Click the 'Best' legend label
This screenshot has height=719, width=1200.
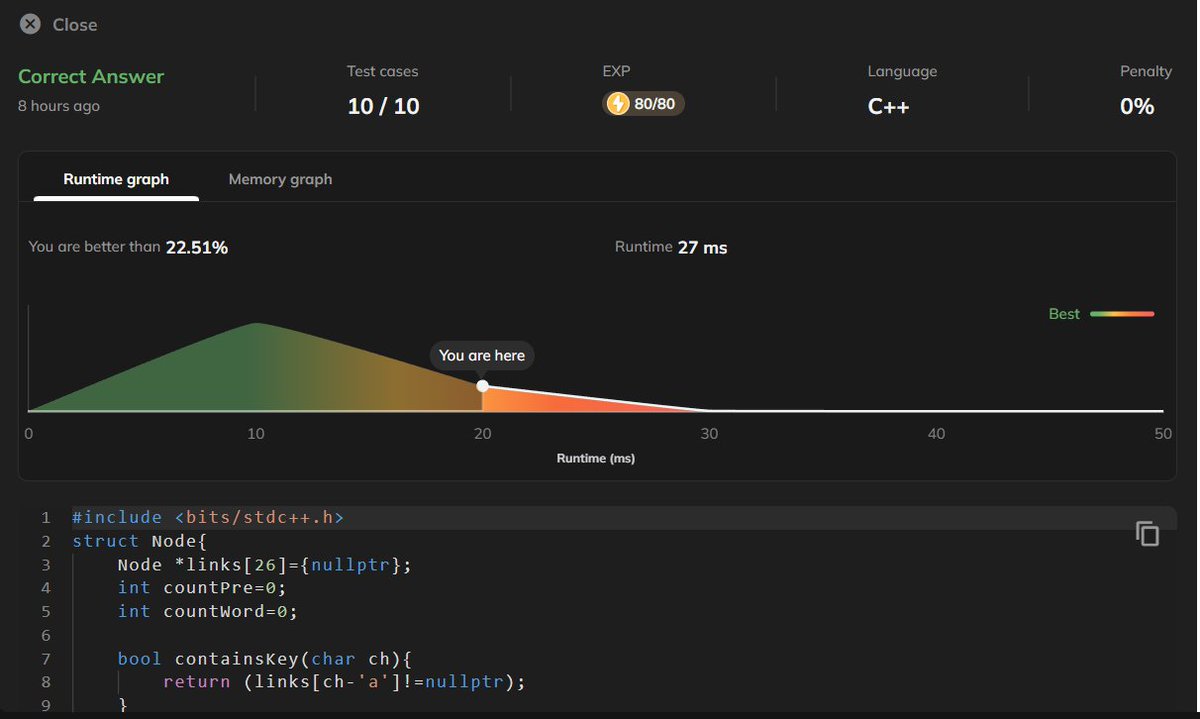1064,314
